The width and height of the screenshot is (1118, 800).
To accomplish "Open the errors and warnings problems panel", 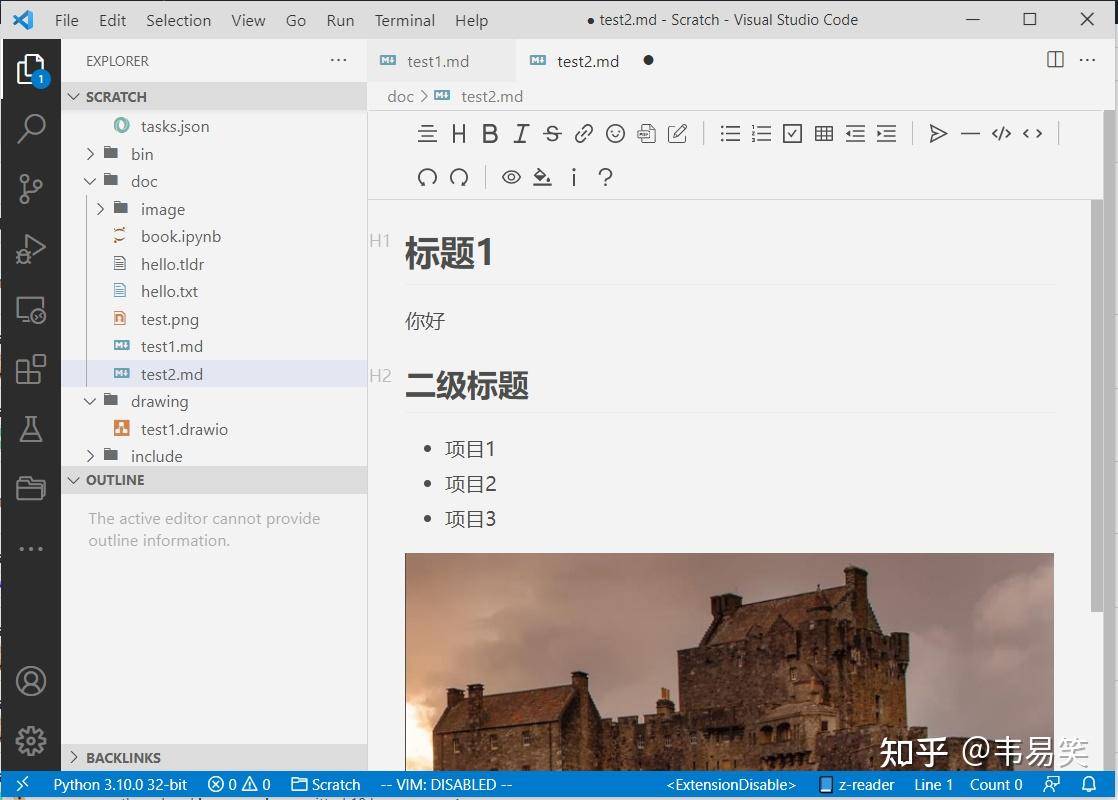I will click(x=239, y=785).
